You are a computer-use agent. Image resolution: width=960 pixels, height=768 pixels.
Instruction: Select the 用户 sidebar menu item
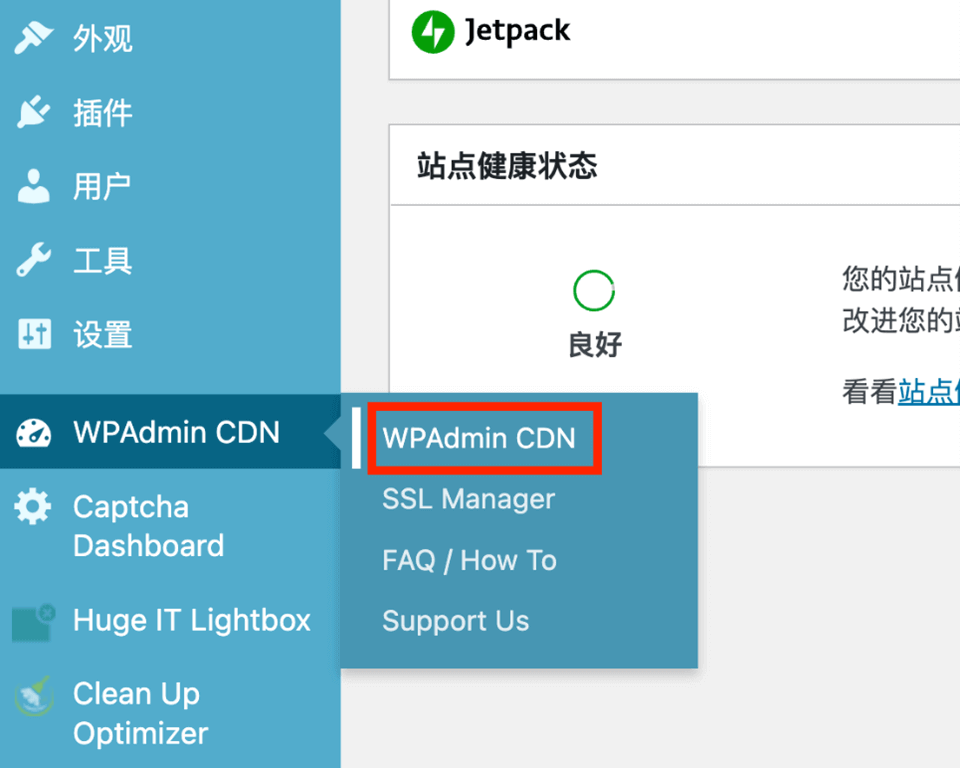tap(103, 186)
